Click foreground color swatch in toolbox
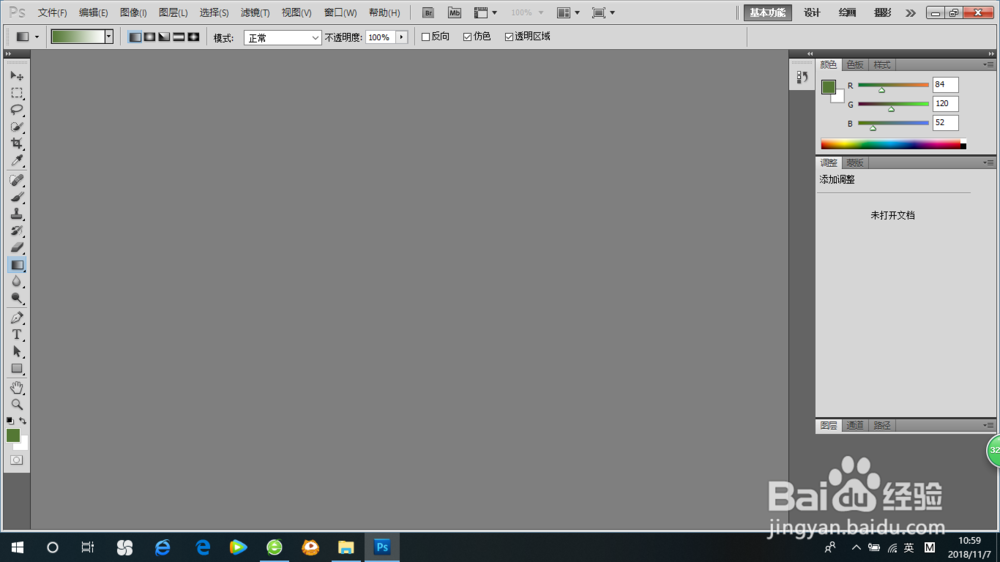 click(x=13, y=435)
